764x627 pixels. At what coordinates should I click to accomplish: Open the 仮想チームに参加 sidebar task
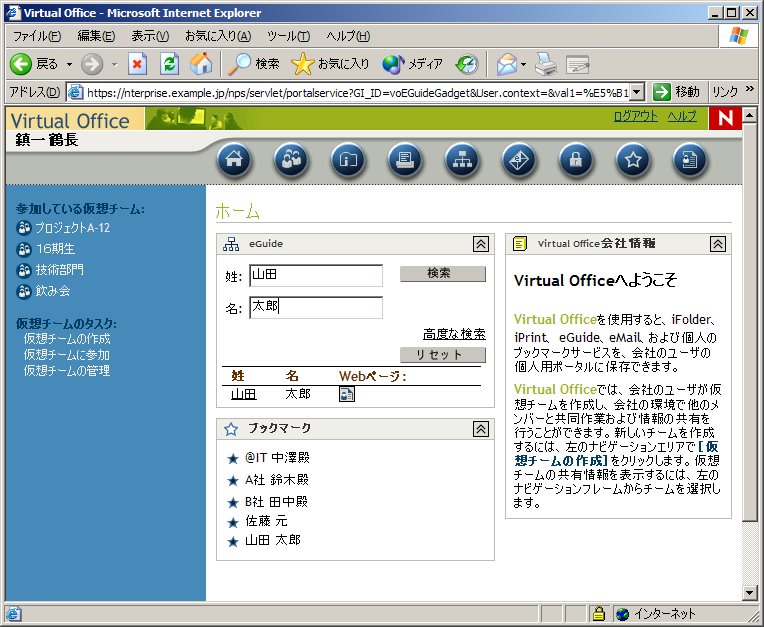(67, 355)
